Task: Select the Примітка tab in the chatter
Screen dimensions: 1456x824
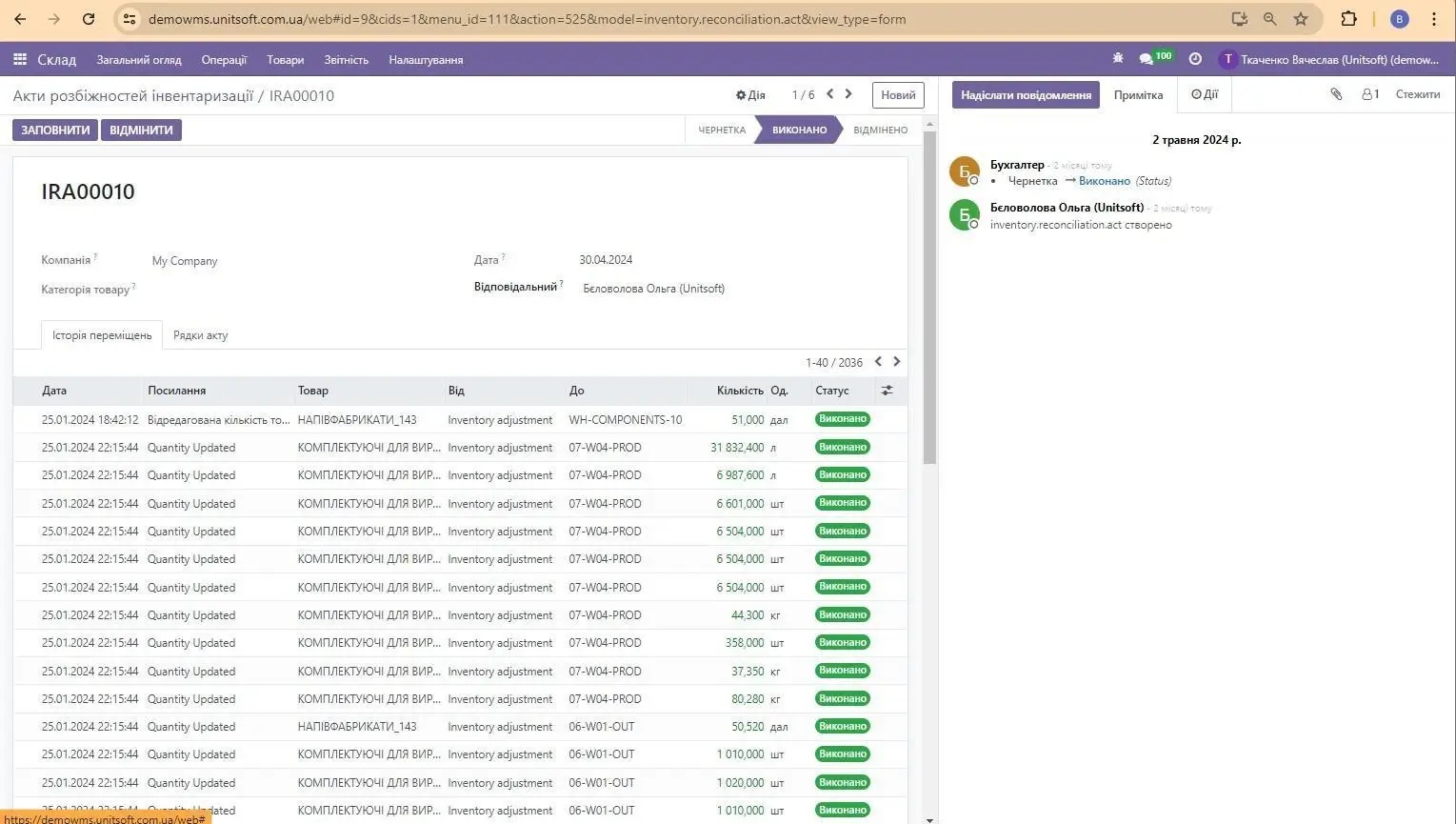Action: tap(1138, 94)
